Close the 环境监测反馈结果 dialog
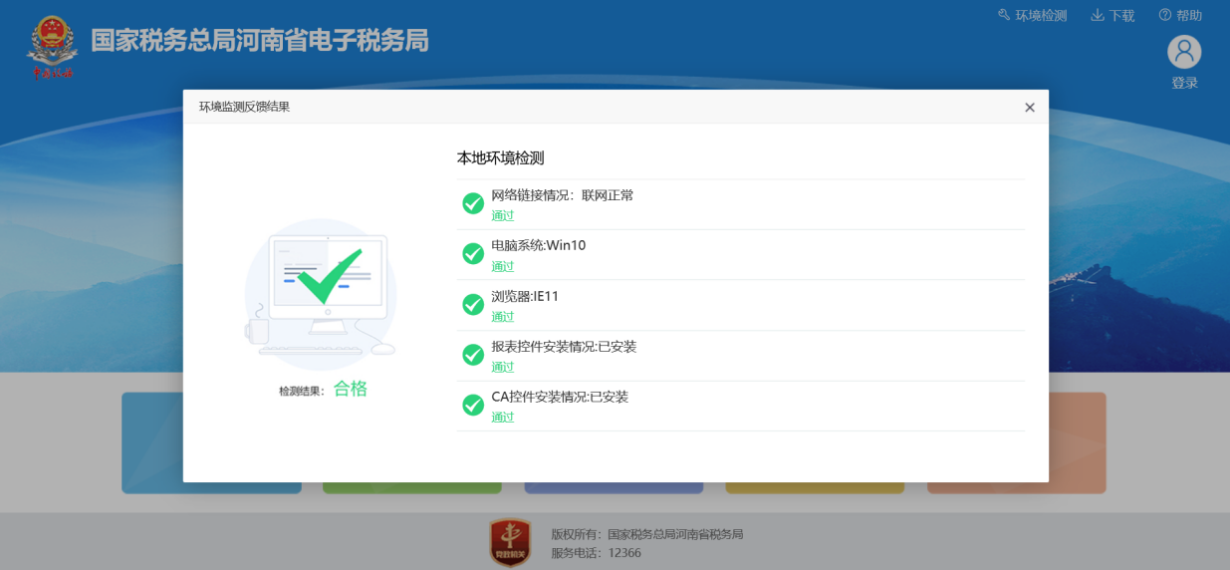The height and width of the screenshot is (570, 1230). (1029, 108)
